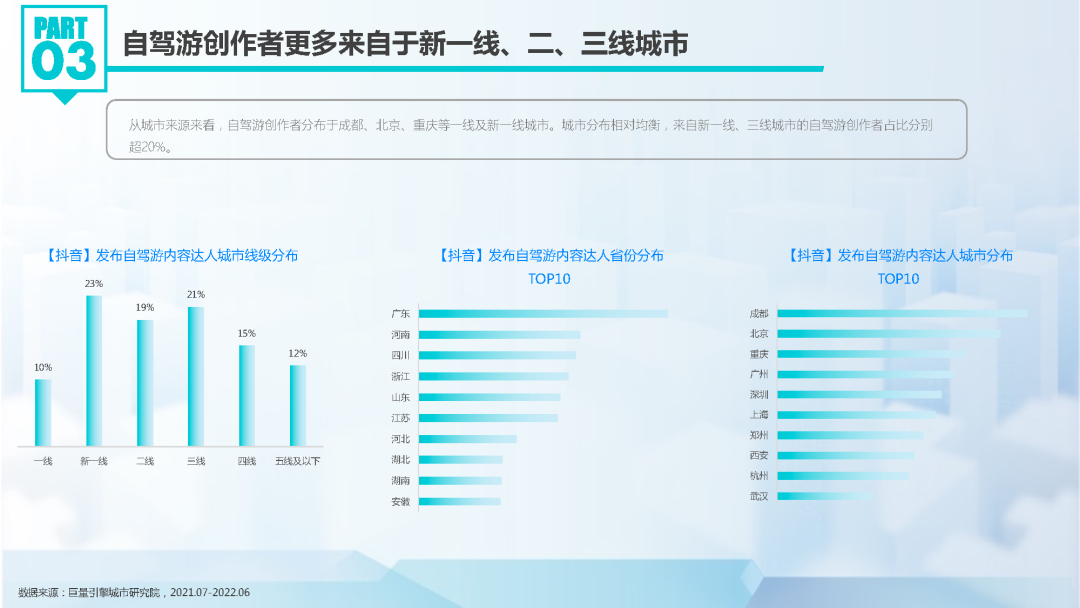
Task: Click the gray summary text box
Action: [536, 130]
